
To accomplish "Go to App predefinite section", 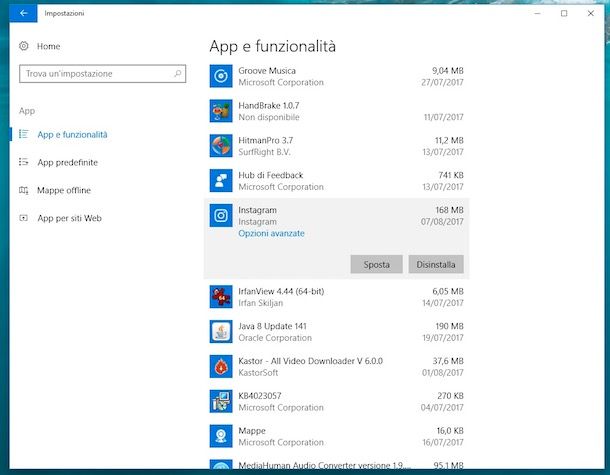I will pyautogui.click(x=68, y=163).
